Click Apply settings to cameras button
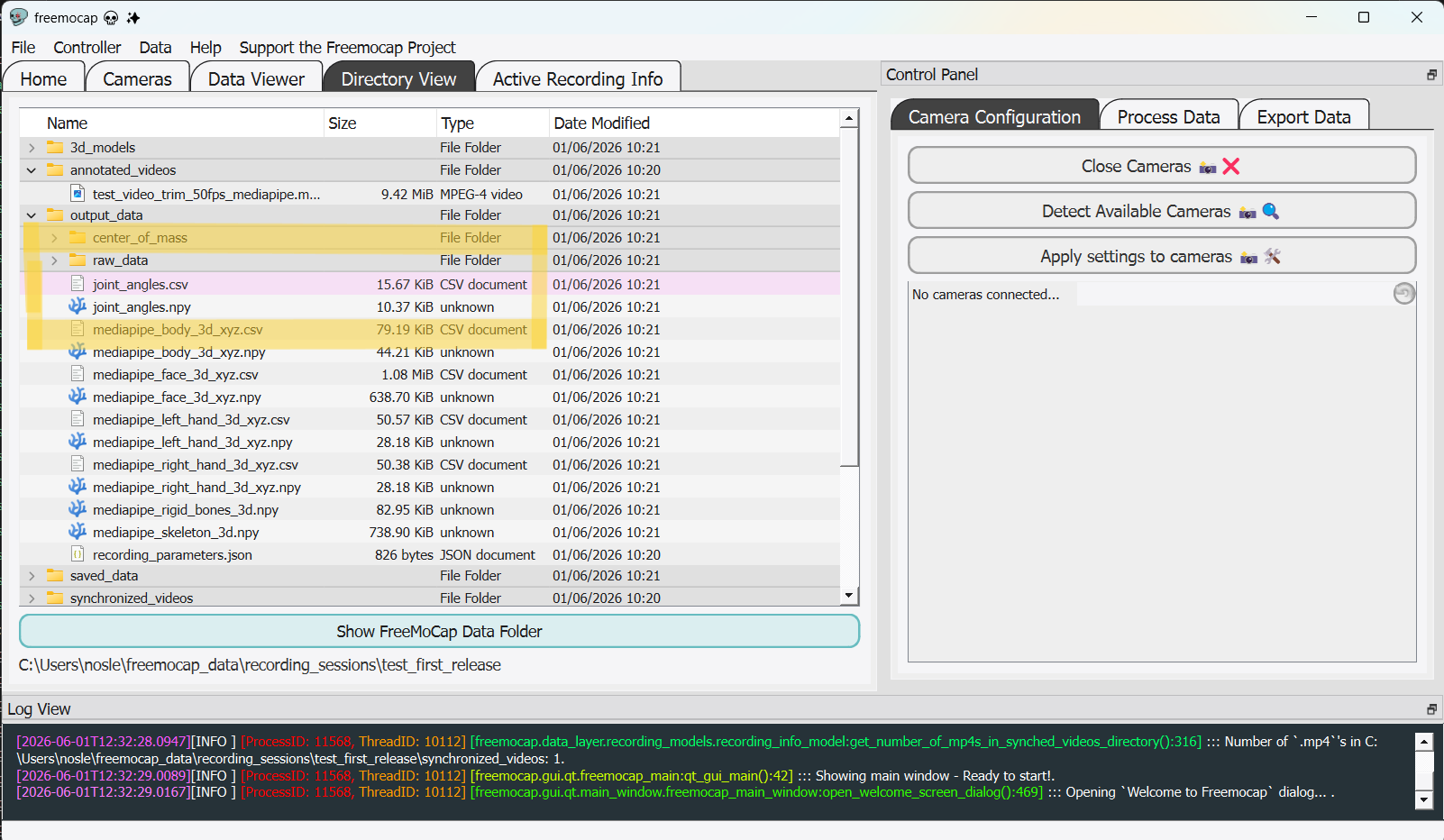 pyautogui.click(x=1162, y=256)
